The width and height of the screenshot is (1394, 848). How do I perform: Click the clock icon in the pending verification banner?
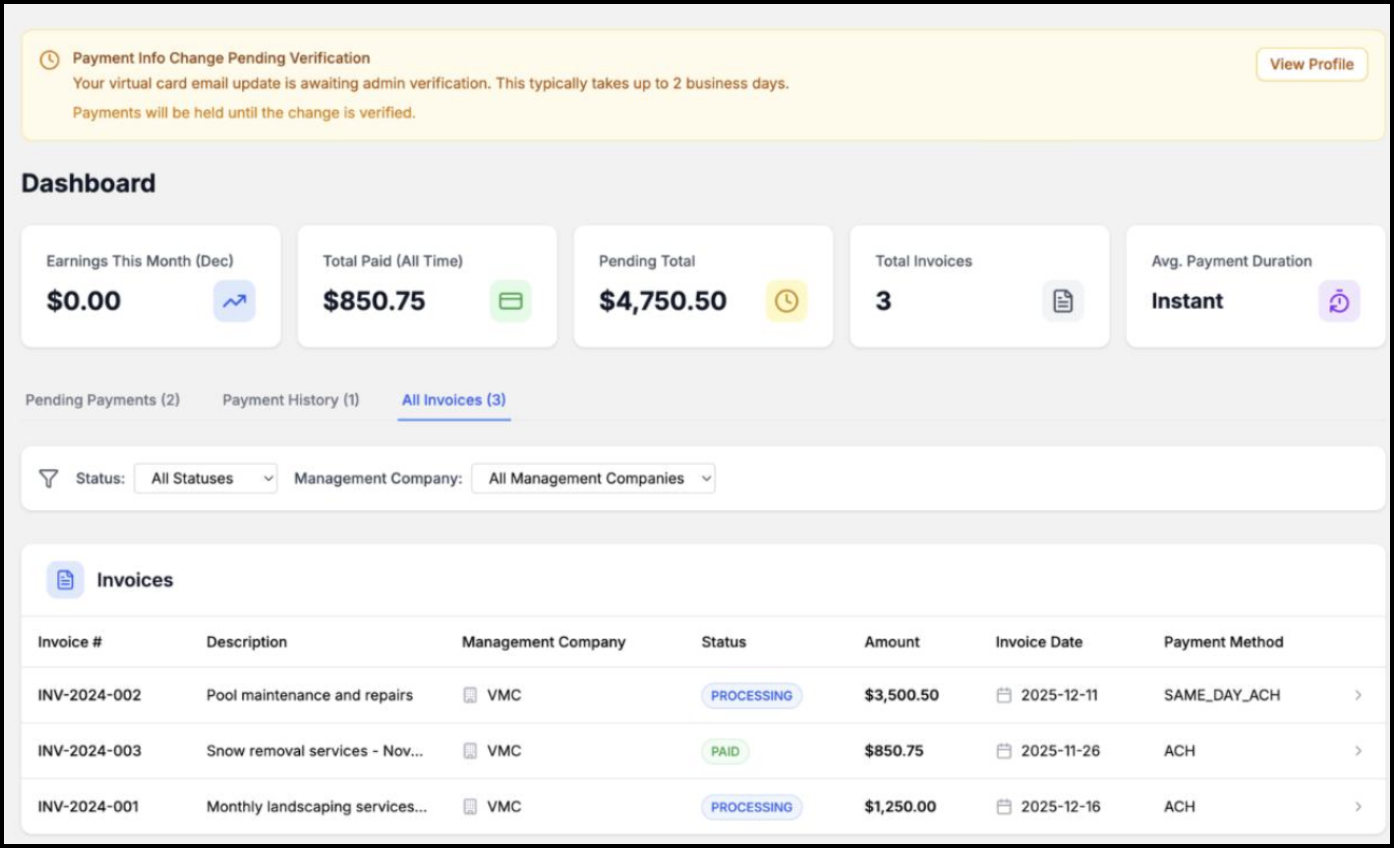click(49, 60)
